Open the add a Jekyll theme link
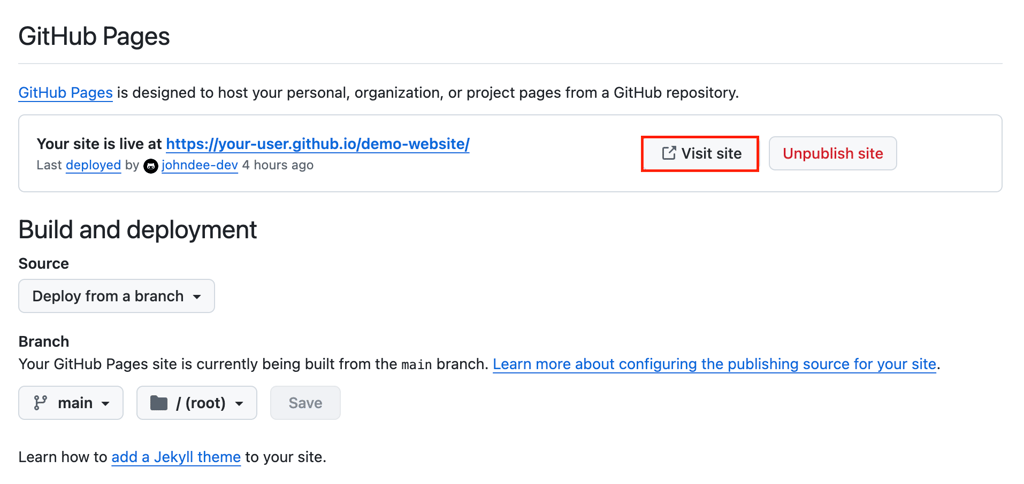The width and height of the screenshot is (1024, 484). [x=176, y=457]
